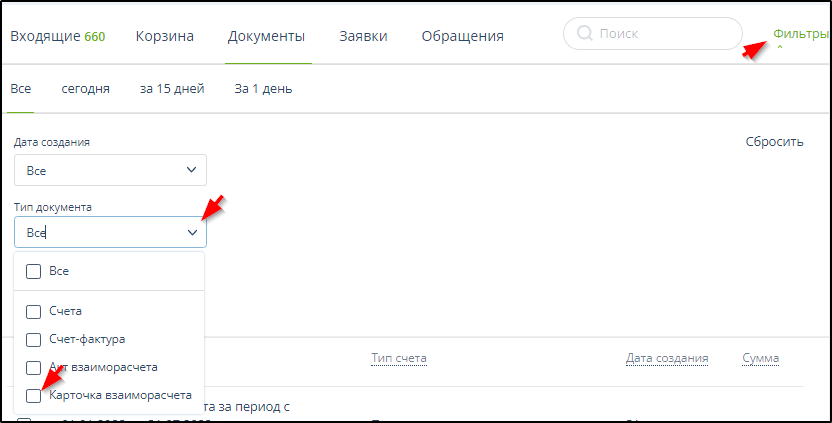Image resolution: width=832 pixels, height=423 pixels.
Task: Tick the Все checkbox in list
Action: pyautogui.click(x=33, y=271)
